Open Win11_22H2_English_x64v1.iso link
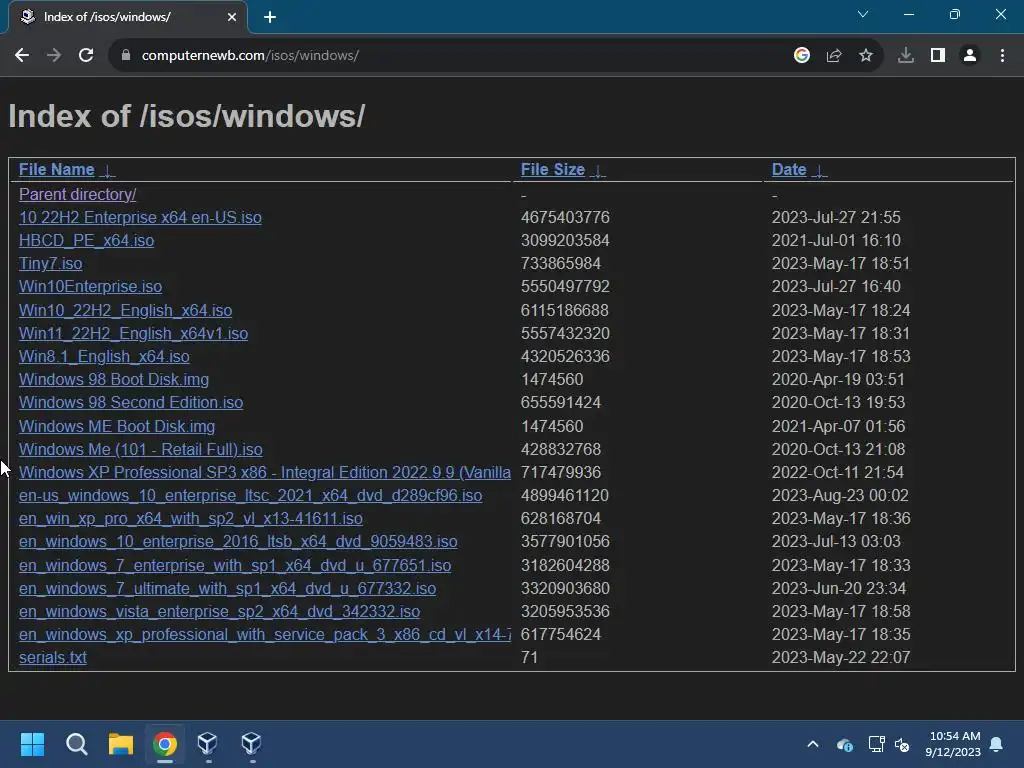Screen dimensions: 1024x768 [x=134, y=333]
